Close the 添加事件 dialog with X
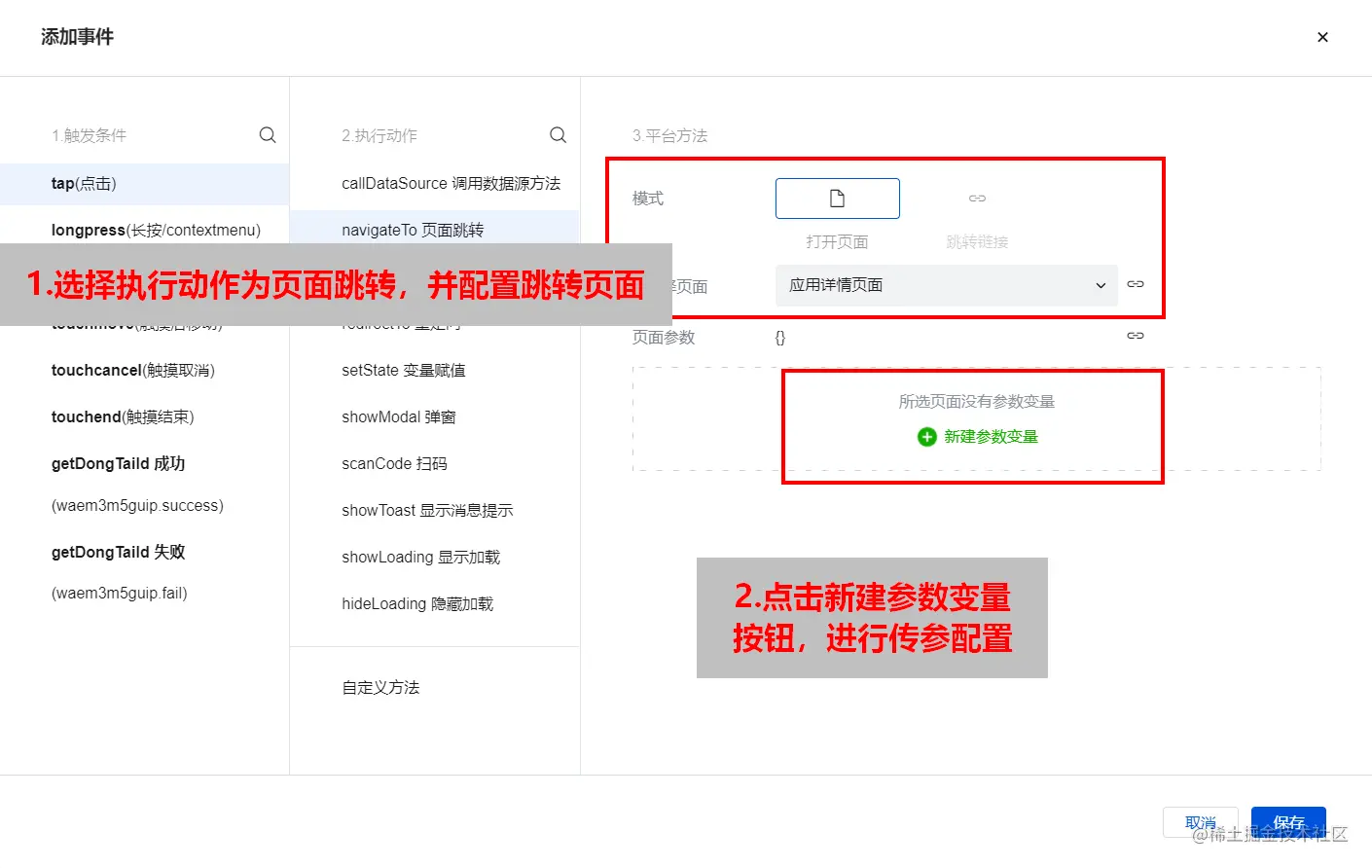 (1322, 37)
